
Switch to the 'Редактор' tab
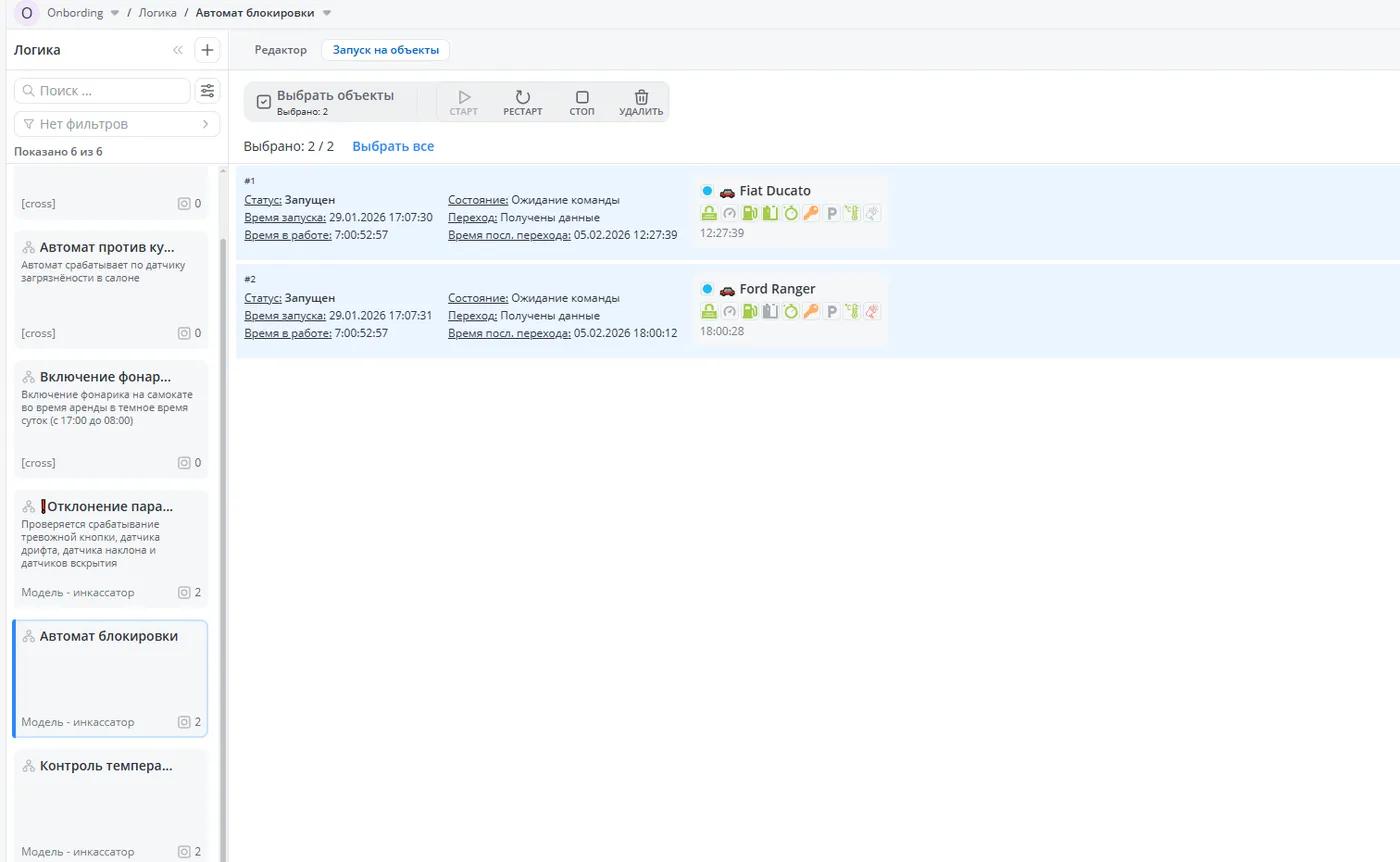280,50
